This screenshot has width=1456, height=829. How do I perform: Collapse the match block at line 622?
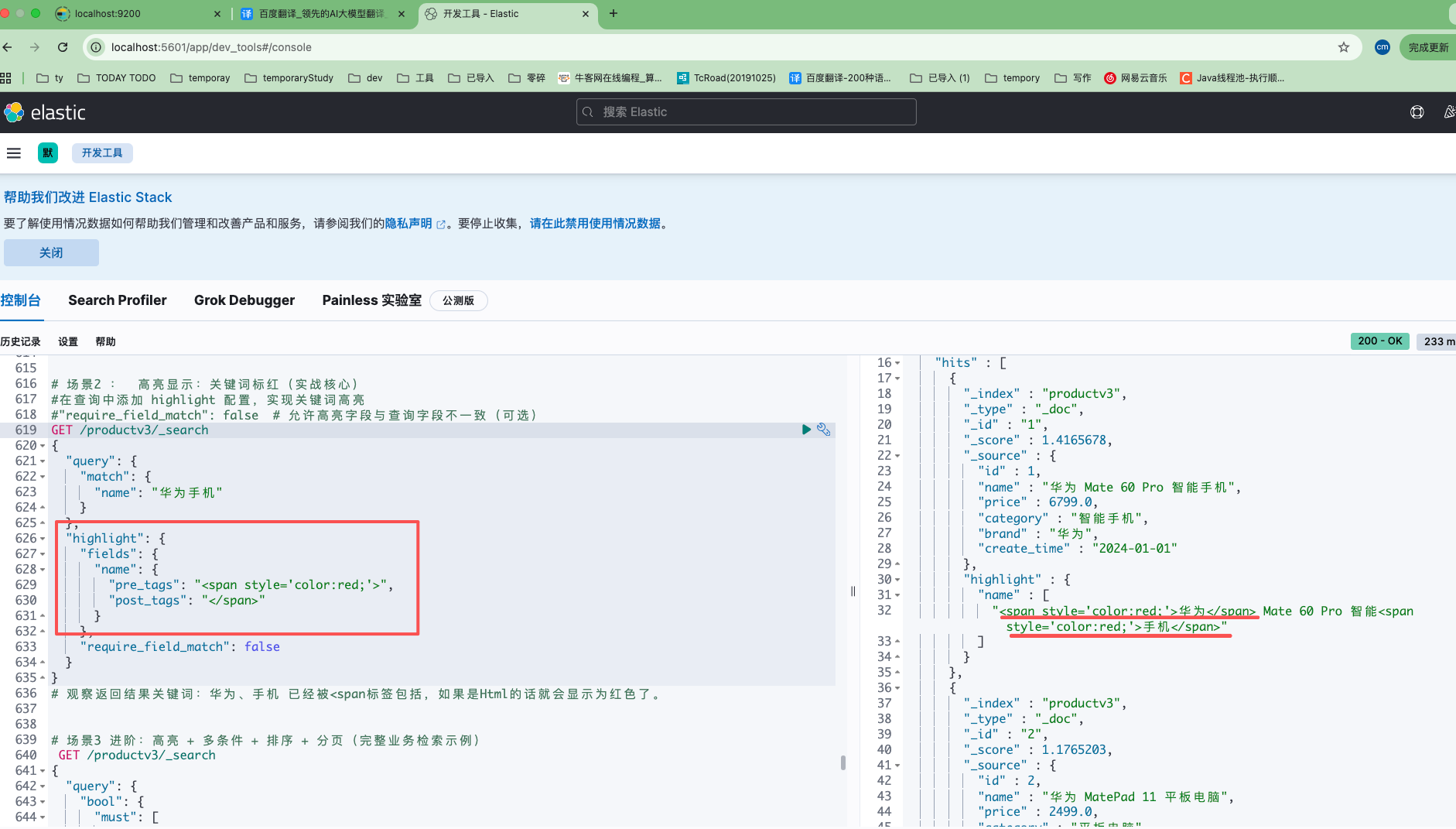[x=43, y=477]
